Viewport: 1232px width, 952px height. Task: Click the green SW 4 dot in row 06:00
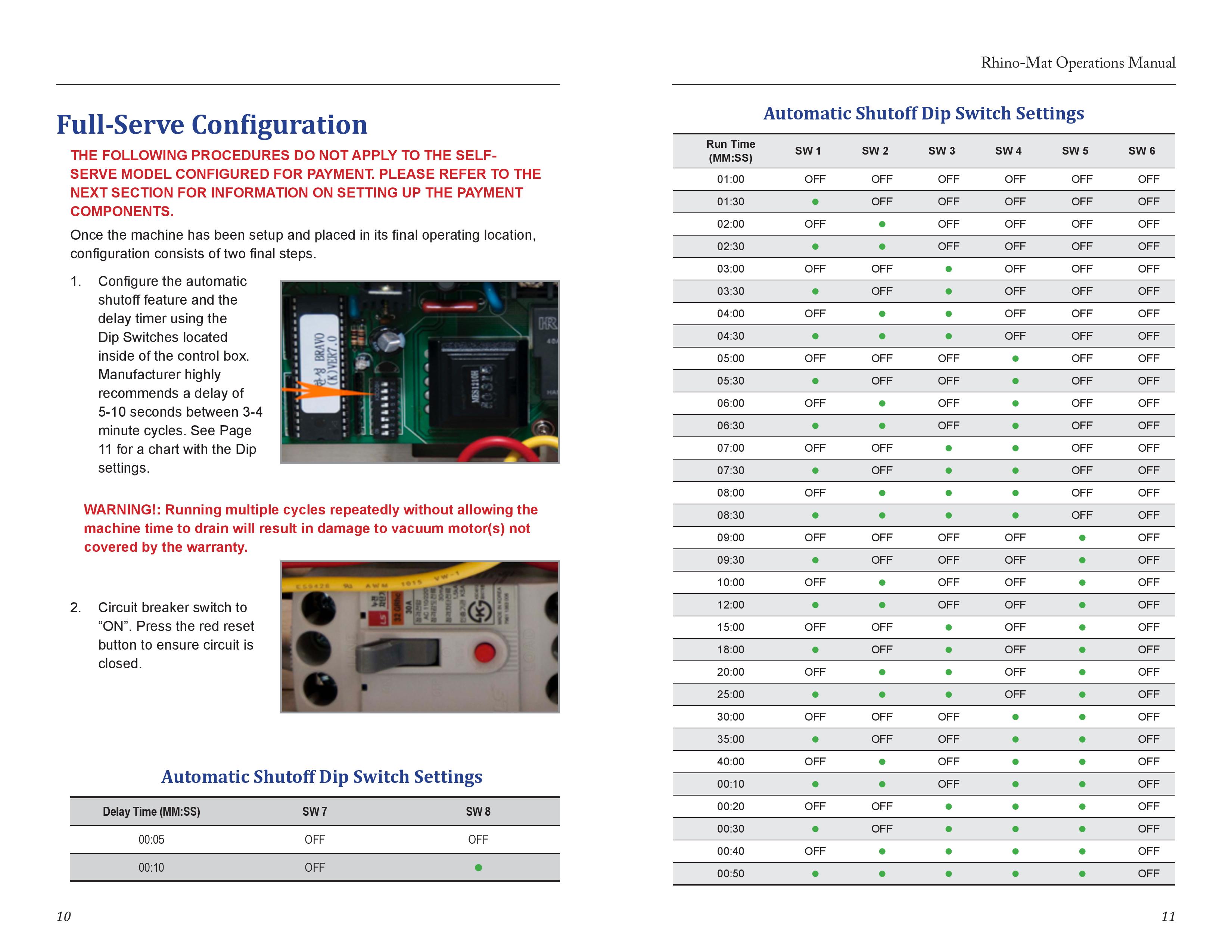1015,403
